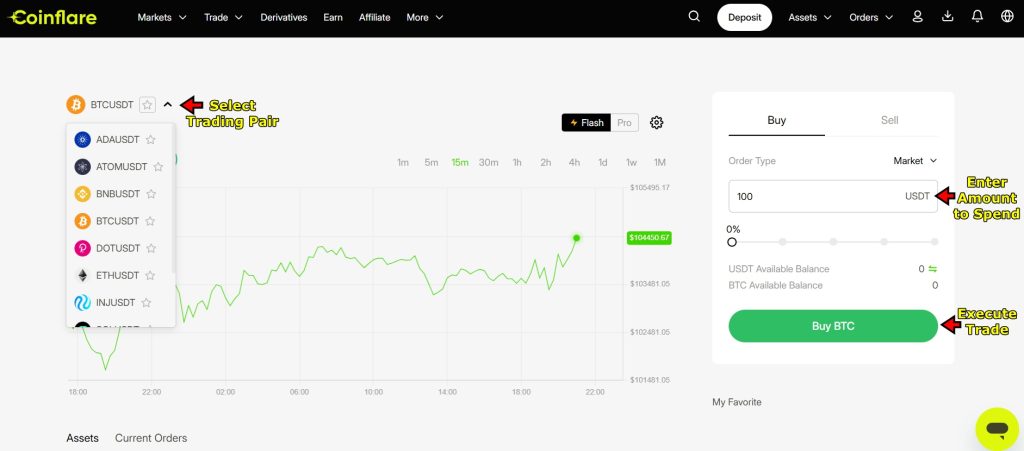Click the ADAUSDT coin icon

[x=82, y=139]
